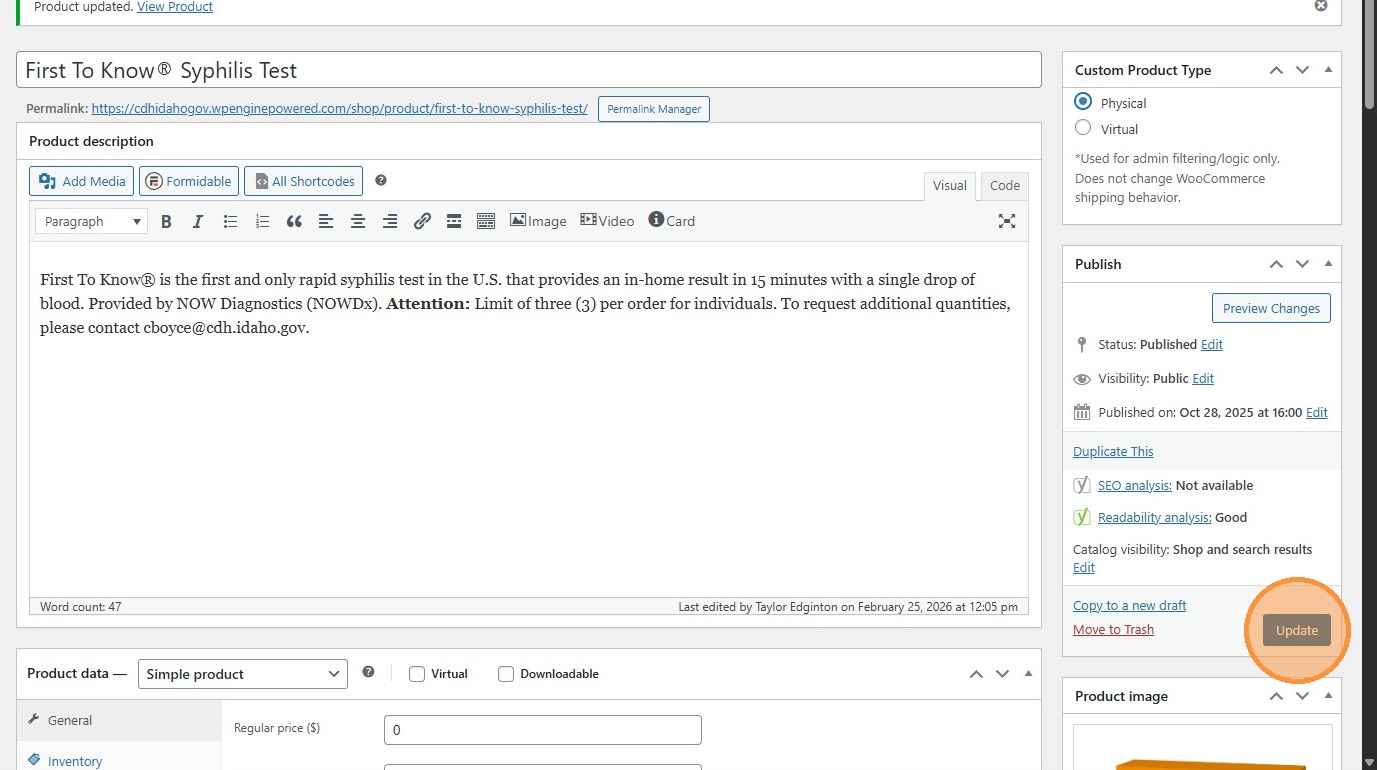Move the Product data panel down
The image size is (1377, 770).
click(1002, 674)
